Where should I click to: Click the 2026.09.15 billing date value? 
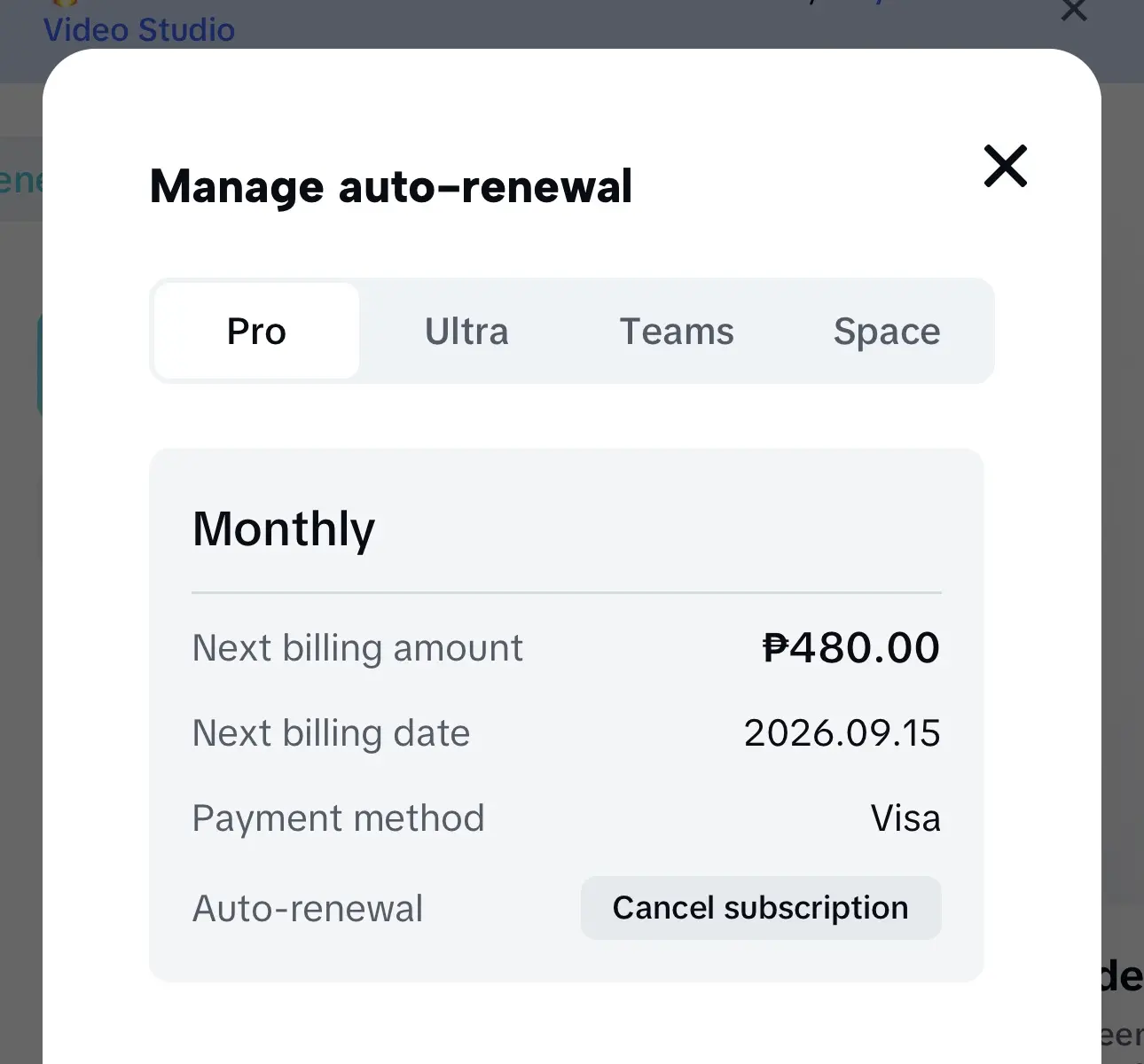click(842, 733)
